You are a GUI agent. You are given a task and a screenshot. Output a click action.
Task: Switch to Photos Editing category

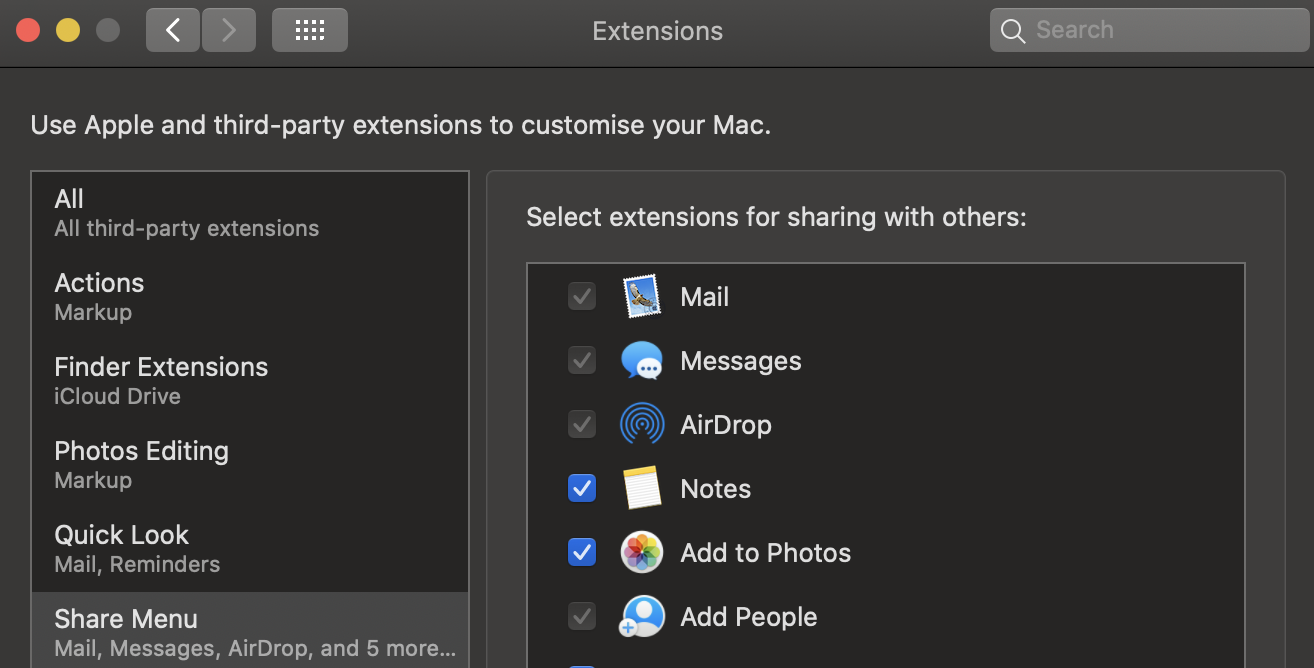250,465
